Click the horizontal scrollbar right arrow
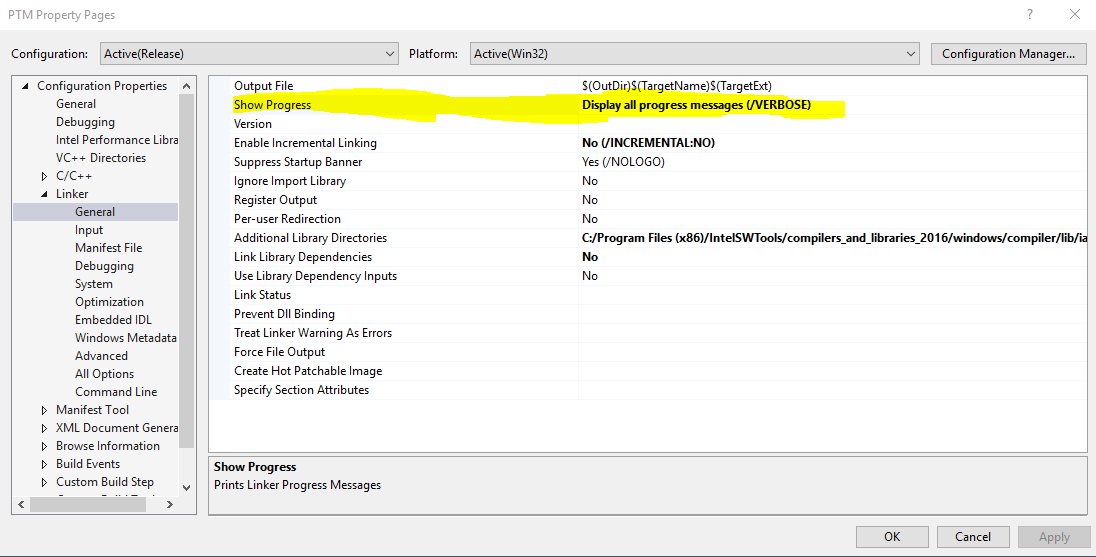Screen dimensions: 1096x557 click(x=170, y=504)
